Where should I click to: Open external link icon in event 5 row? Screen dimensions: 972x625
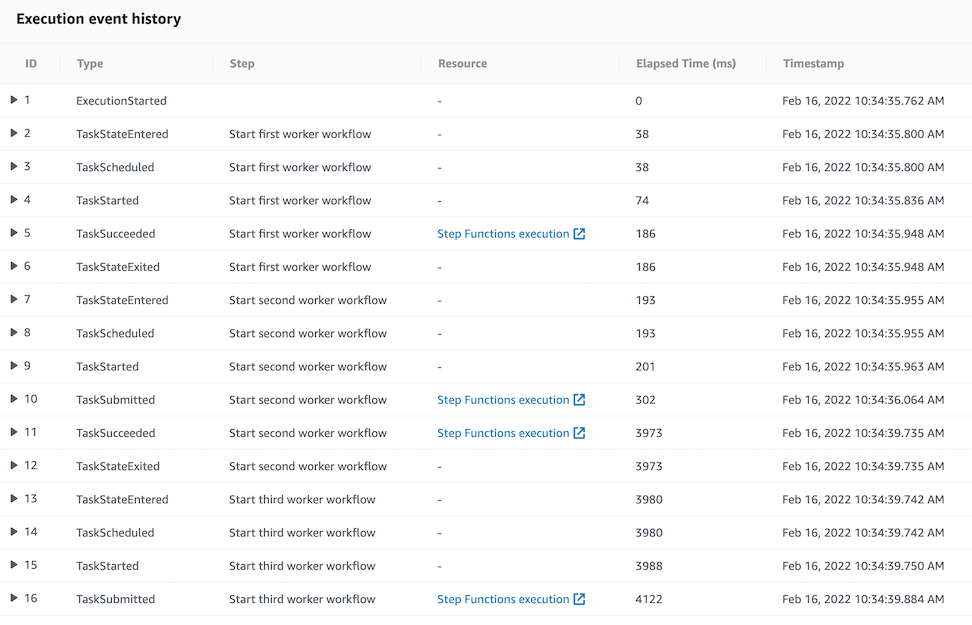coord(579,234)
